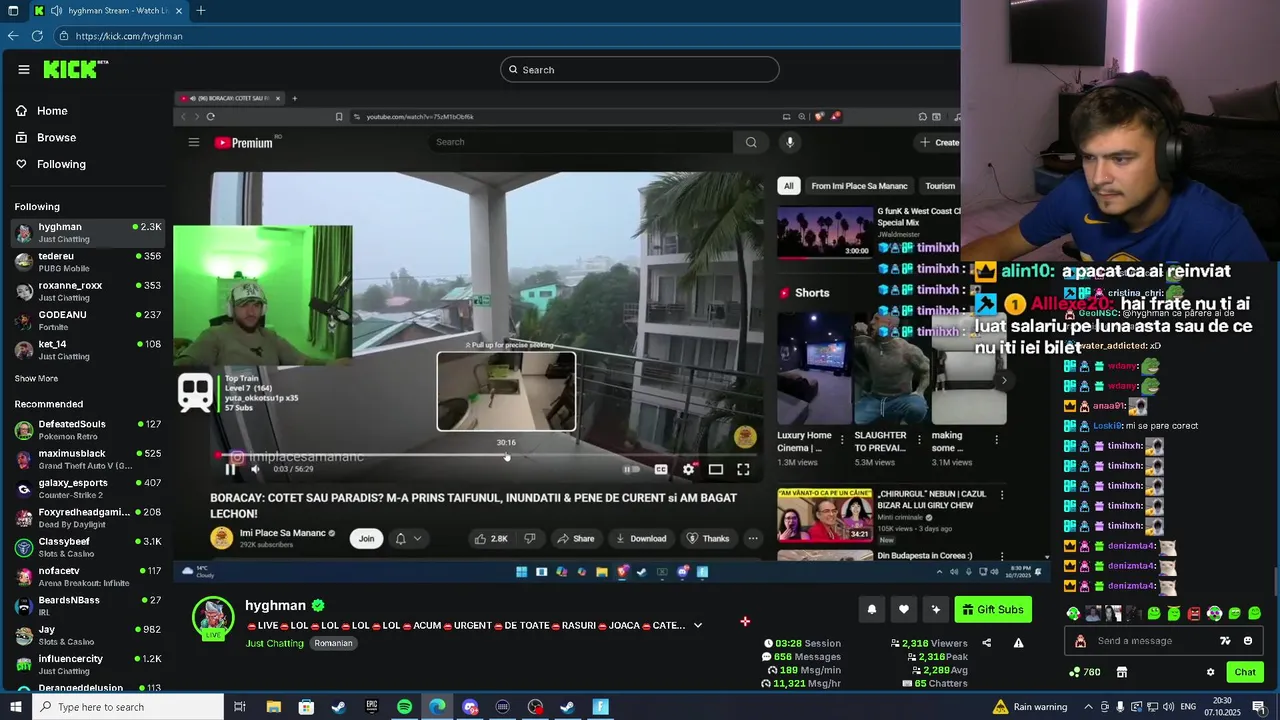
Task: Click Send a message chat field
Action: 1141,641
